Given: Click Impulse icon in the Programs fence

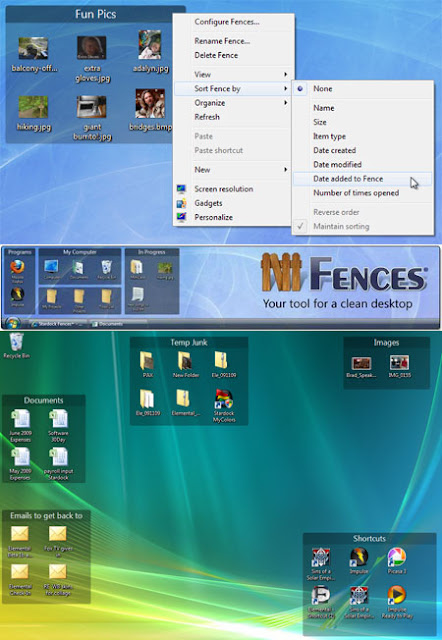Looking at the screenshot, I should click(17, 294).
